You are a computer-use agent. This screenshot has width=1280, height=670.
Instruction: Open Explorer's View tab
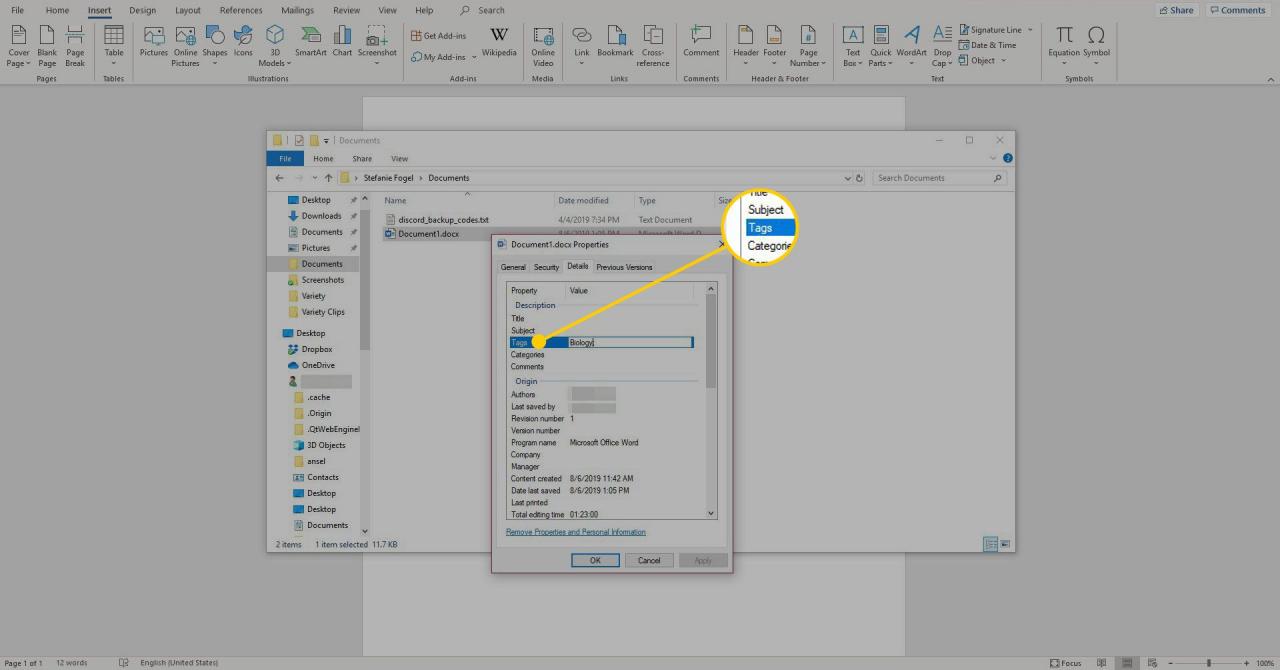coord(399,158)
